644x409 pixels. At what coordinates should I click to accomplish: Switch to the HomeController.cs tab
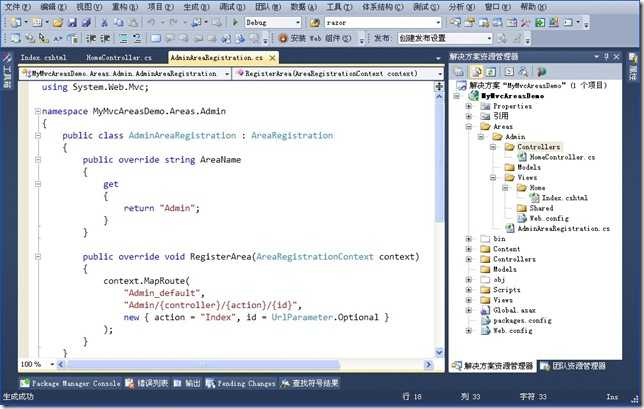pyautogui.click(x=119, y=57)
